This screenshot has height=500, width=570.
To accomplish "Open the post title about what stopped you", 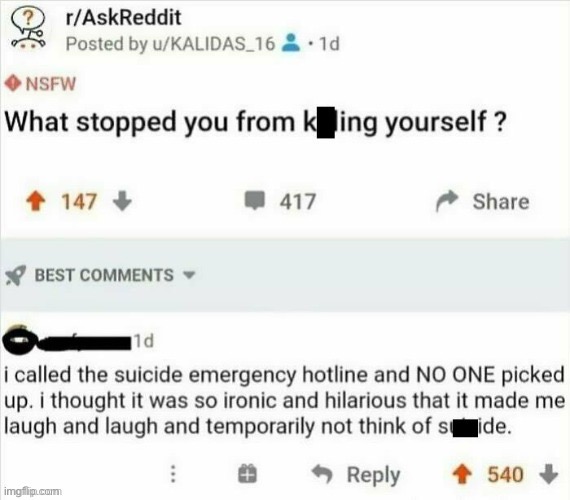I will click(255, 122).
